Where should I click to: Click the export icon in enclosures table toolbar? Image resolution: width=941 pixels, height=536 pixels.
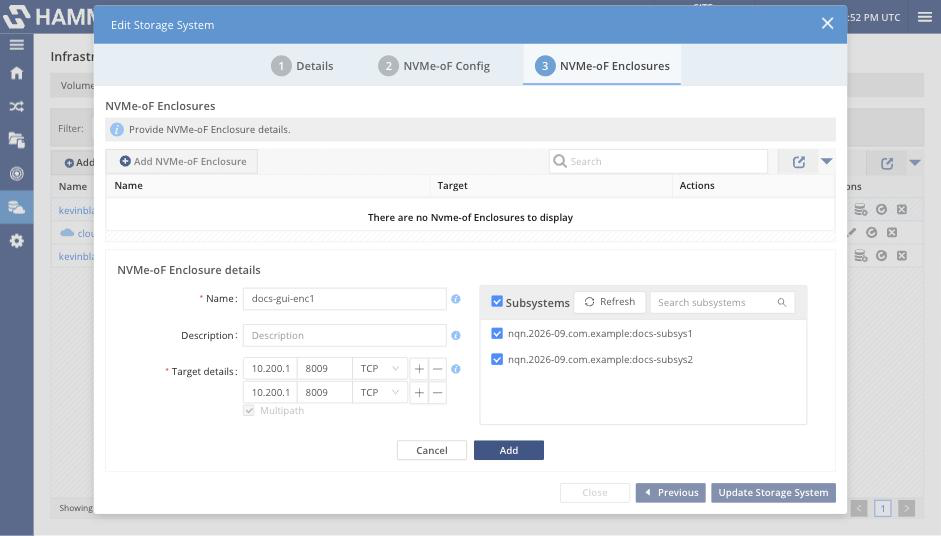click(x=799, y=162)
